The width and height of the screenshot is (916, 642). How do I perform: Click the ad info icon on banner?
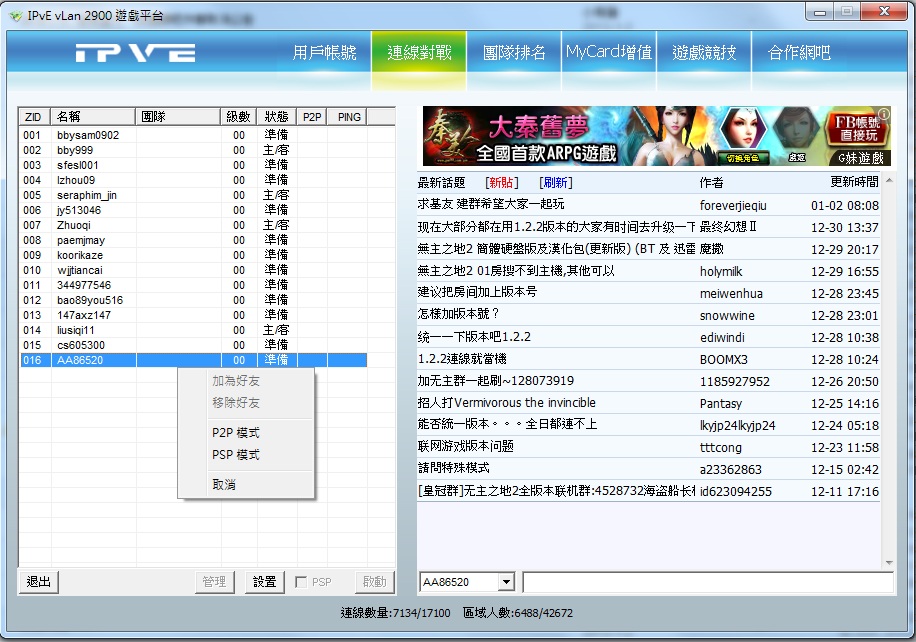(883, 114)
